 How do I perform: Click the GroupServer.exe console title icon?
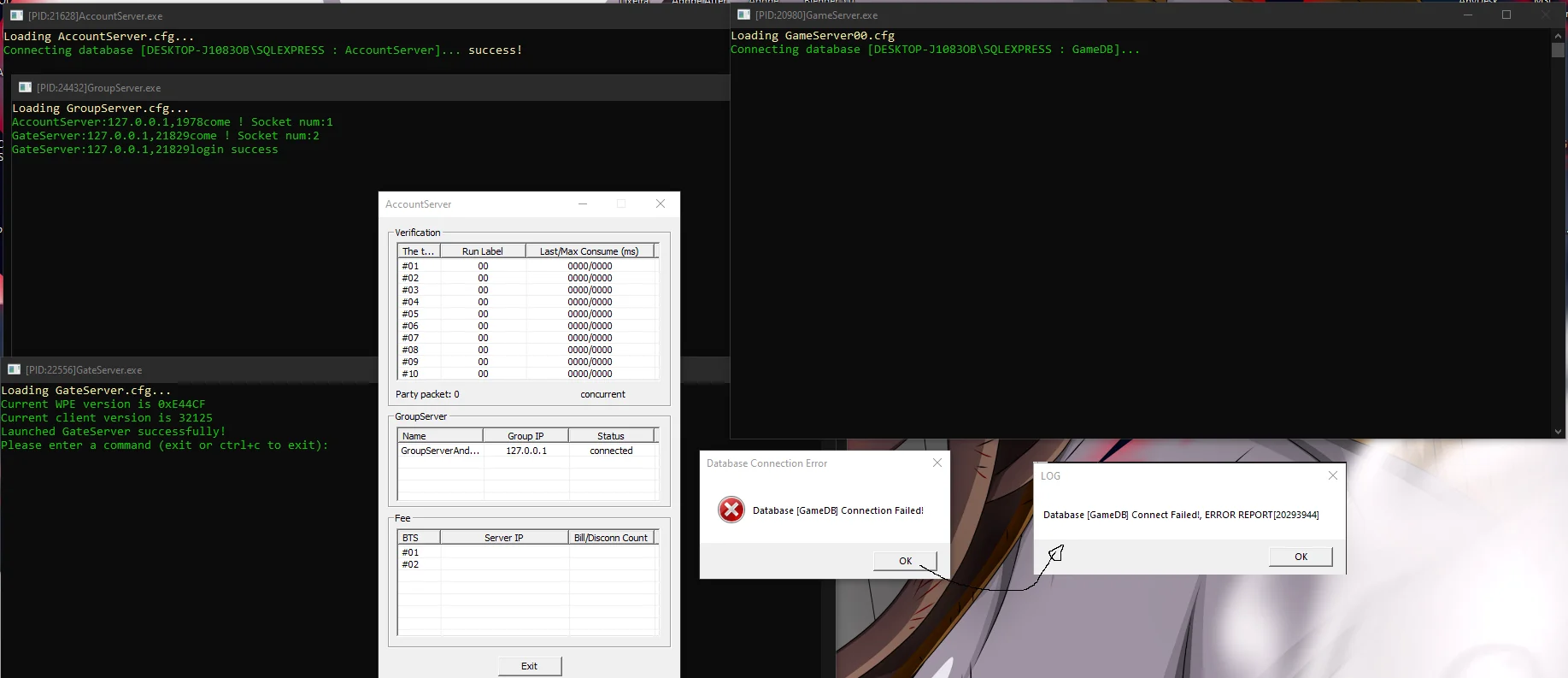25,87
